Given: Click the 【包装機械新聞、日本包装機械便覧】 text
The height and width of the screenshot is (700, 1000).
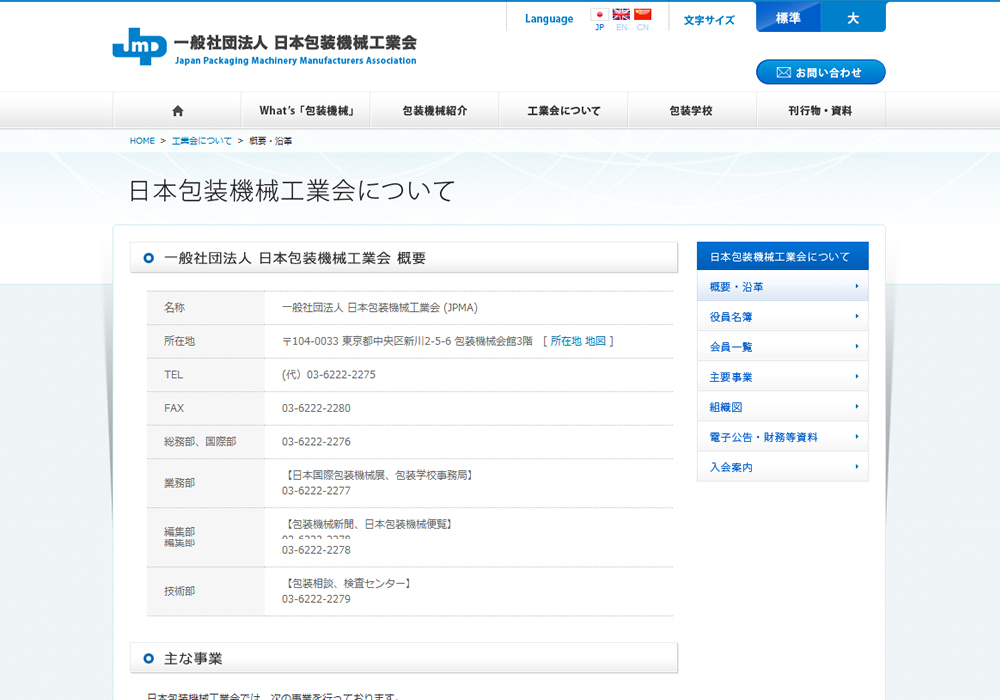Looking at the screenshot, I should click(369, 524).
